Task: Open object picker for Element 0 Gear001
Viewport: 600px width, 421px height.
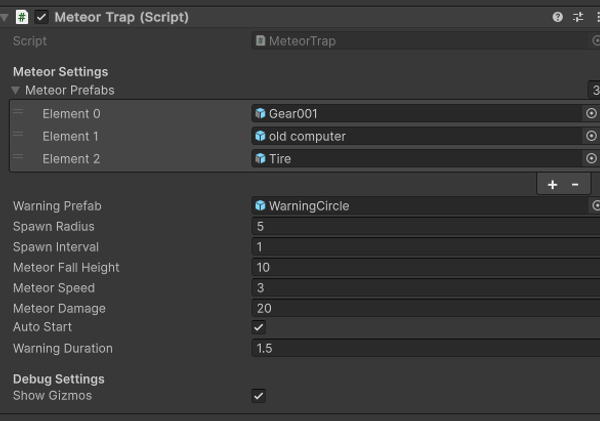Action: [591, 114]
